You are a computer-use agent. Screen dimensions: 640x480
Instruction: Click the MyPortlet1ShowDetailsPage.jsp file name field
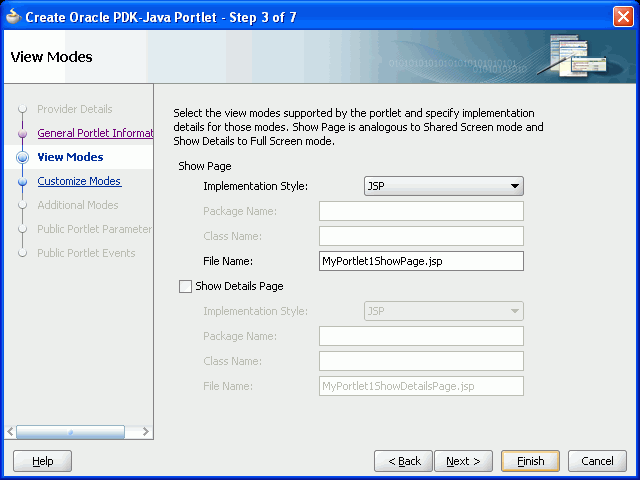421,386
